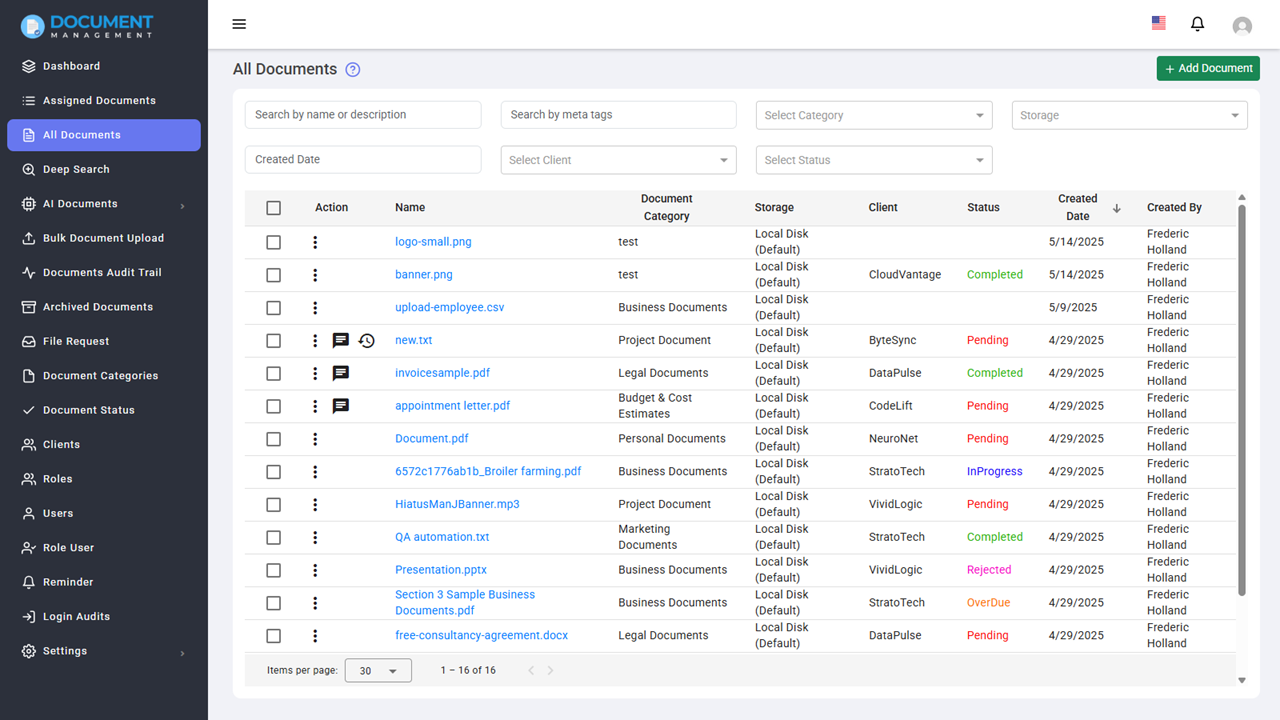Open the actions menu for banner.png
This screenshot has width=1280, height=720.
[315, 275]
